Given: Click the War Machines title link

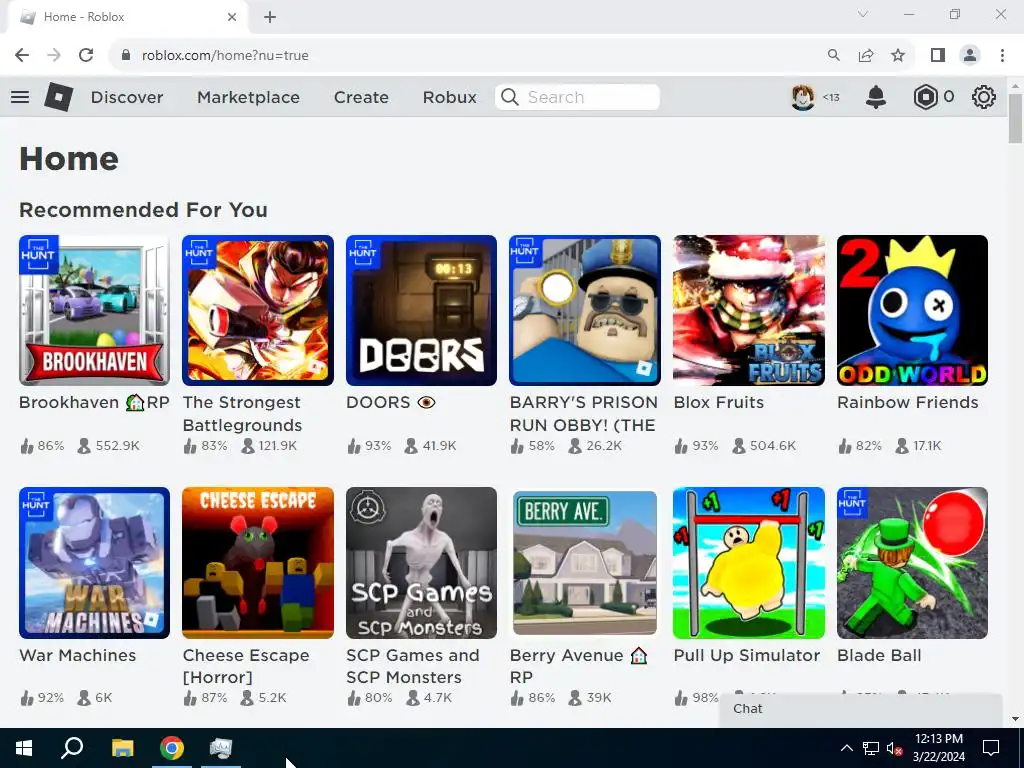Looking at the screenshot, I should pyautogui.click(x=78, y=655).
